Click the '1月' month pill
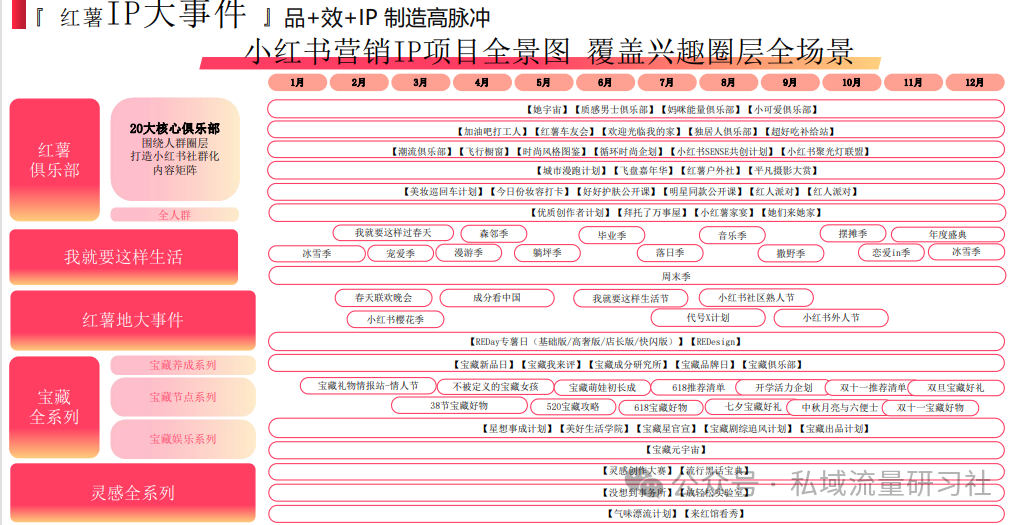The height and width of the screenshot is (525, 1024). pos(297,82)
